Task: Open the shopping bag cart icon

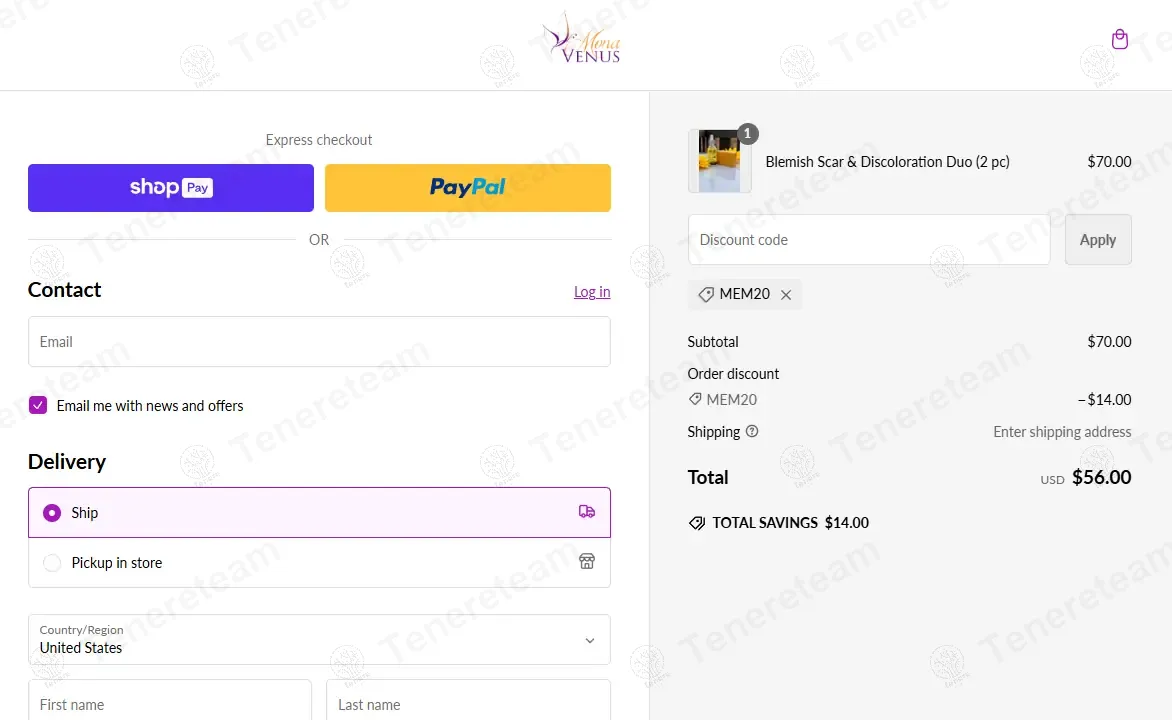Action: (x=1119, y=39)
